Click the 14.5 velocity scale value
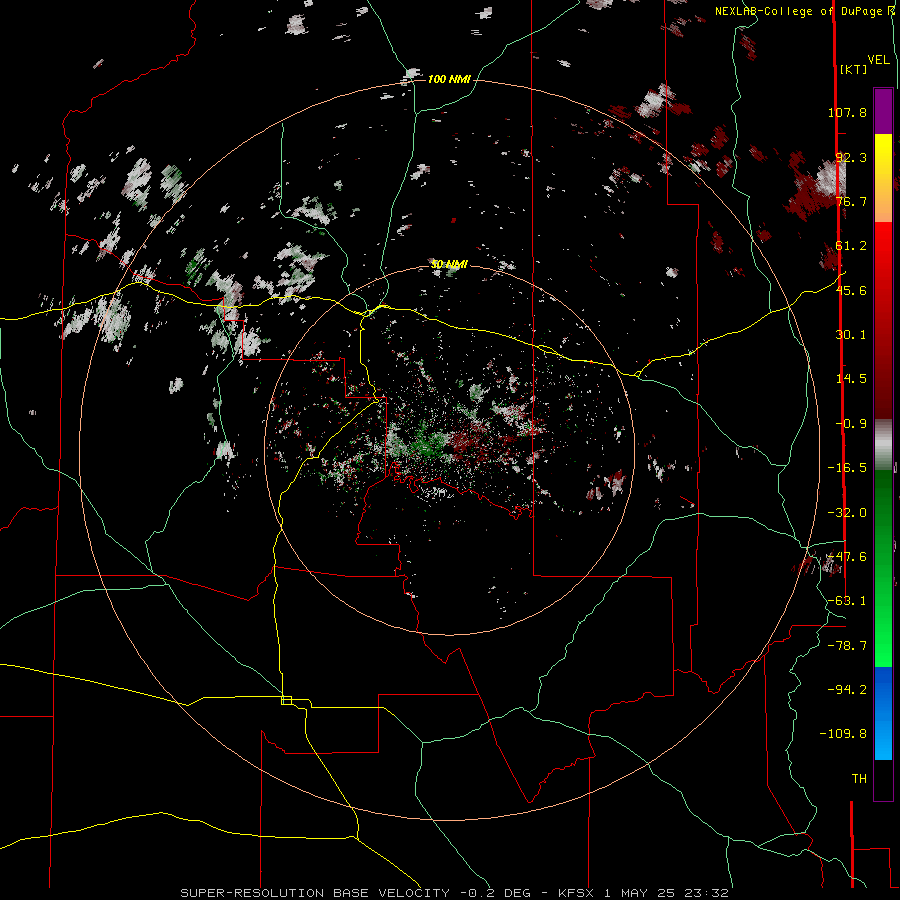900x900 pixels. coord(851,379)
